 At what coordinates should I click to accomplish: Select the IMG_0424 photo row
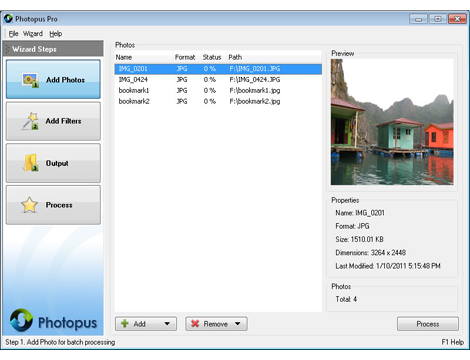(x=218, y=80)
